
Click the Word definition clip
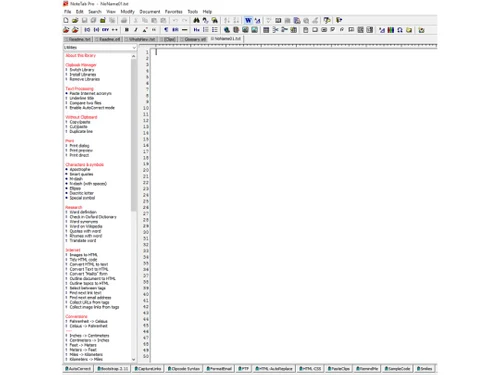pyautogui.click(x=83, y=212)
